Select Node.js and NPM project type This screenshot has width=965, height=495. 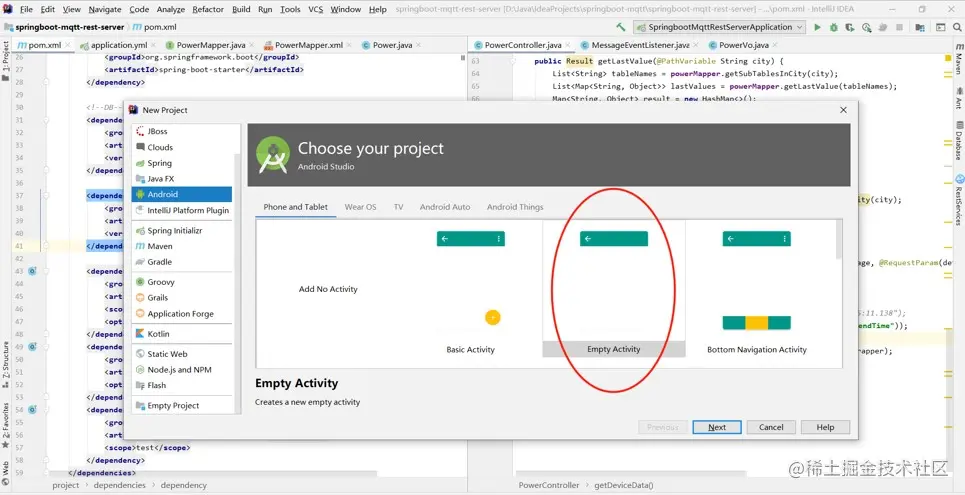[182, 369]
